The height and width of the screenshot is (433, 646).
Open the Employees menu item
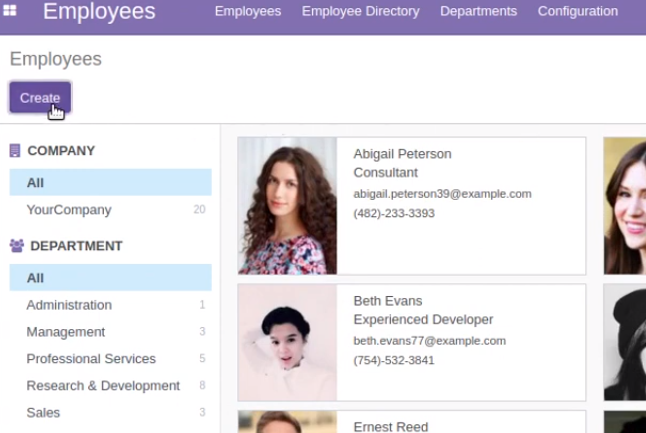click(248, 11)
